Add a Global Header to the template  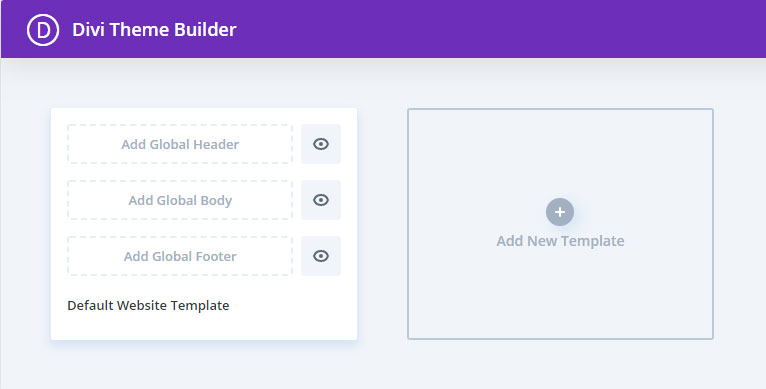click(180, 144)
